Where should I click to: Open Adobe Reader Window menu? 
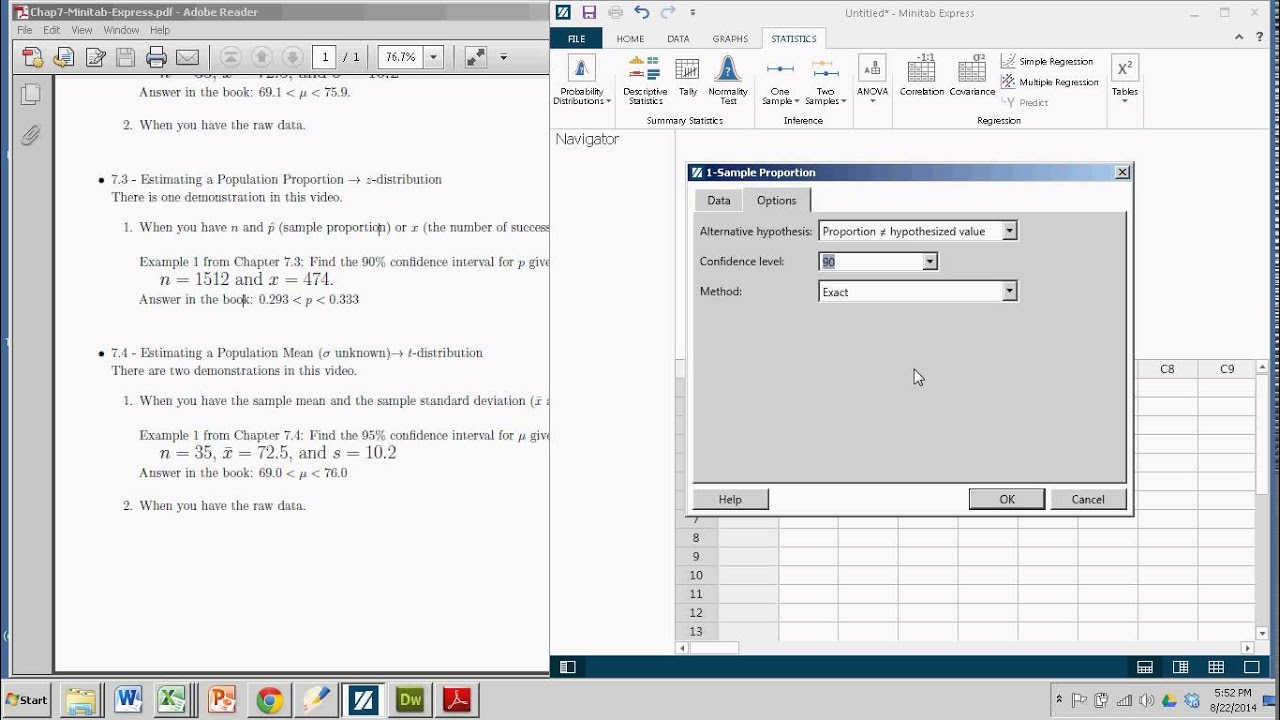121,30
